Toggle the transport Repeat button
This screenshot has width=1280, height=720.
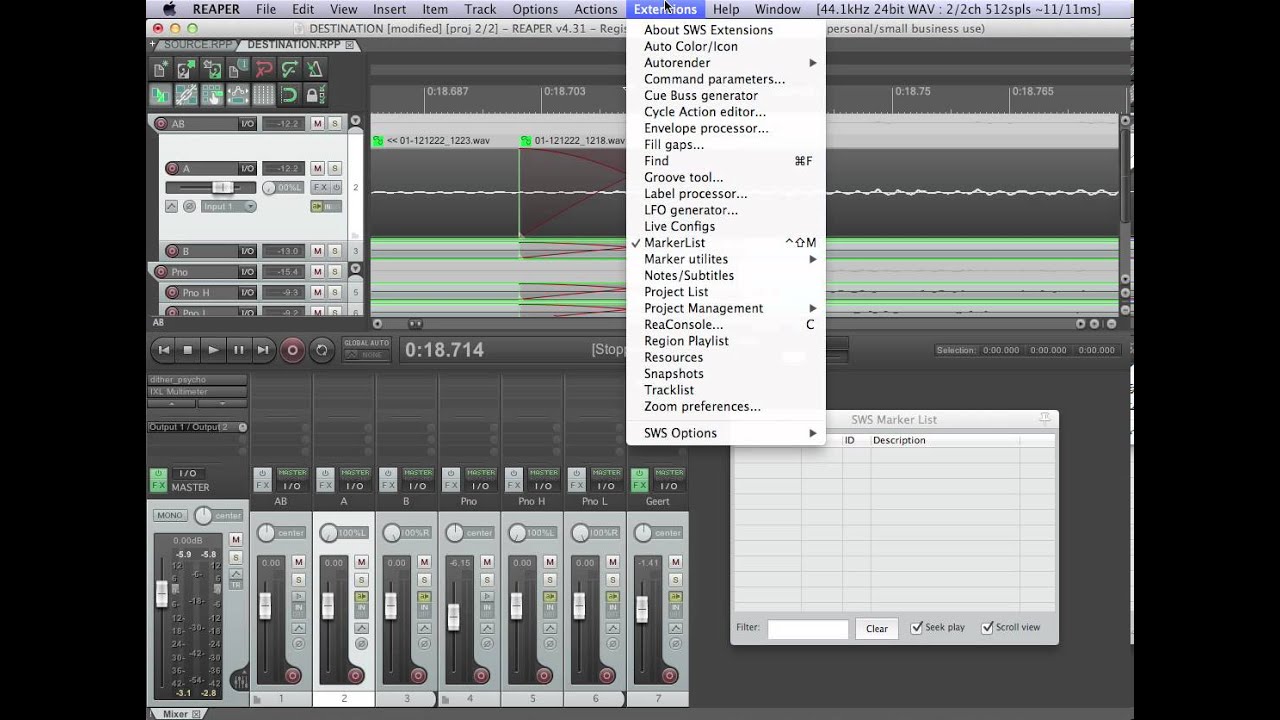click(322, 350)
